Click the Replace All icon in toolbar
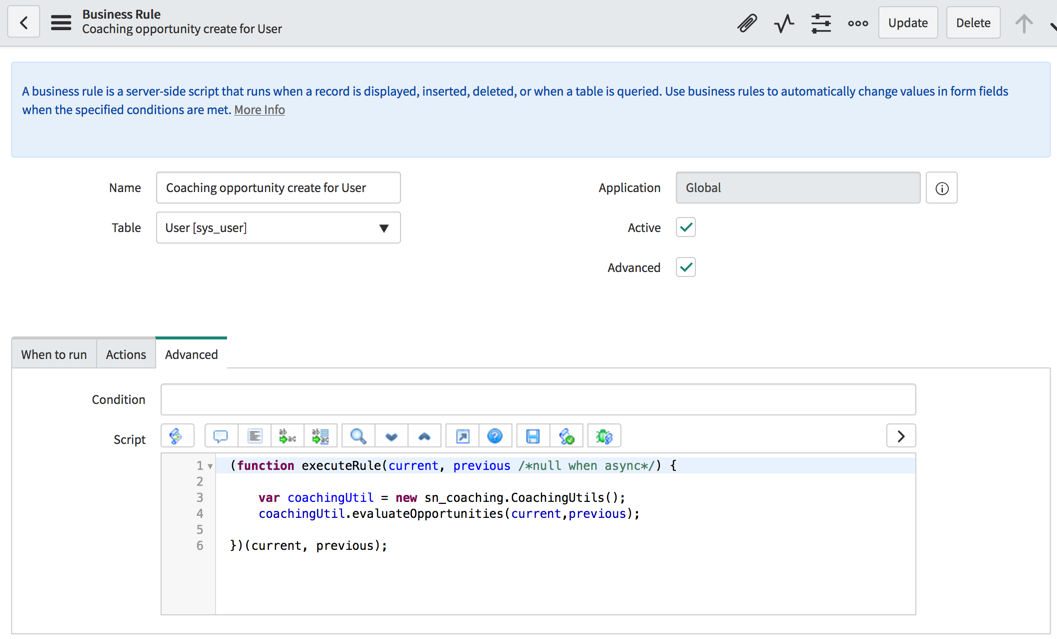Image resolution: width=1057 pixels, height=639 pixels. [x=320, y=436]
